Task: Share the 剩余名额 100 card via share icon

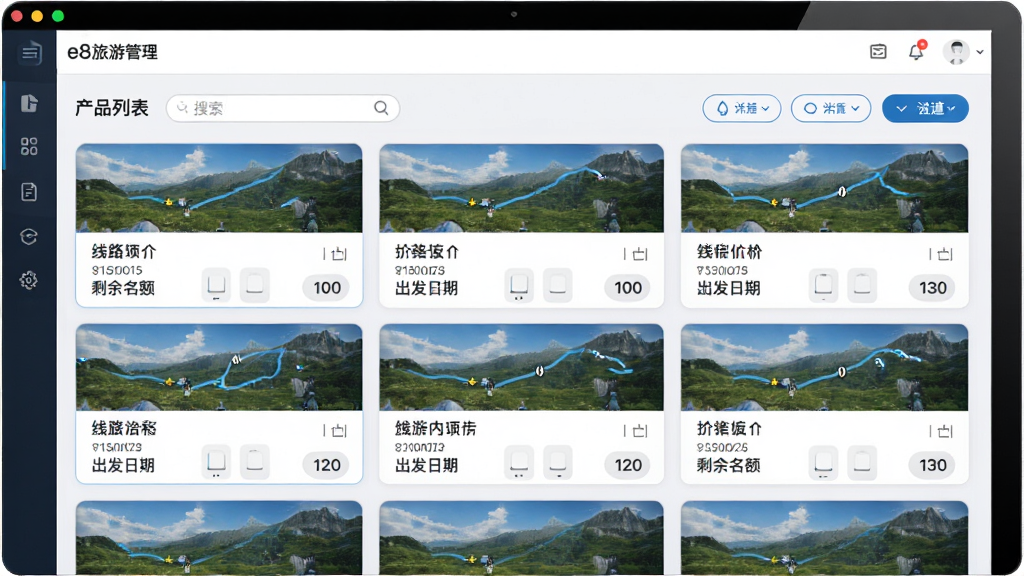Action: (338, 254)
